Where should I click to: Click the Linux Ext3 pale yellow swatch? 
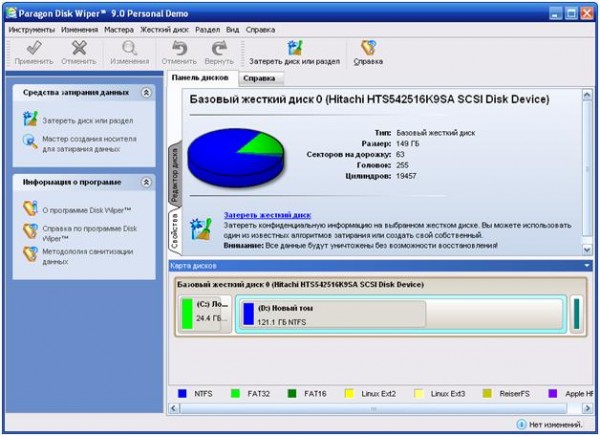(419, 394)
